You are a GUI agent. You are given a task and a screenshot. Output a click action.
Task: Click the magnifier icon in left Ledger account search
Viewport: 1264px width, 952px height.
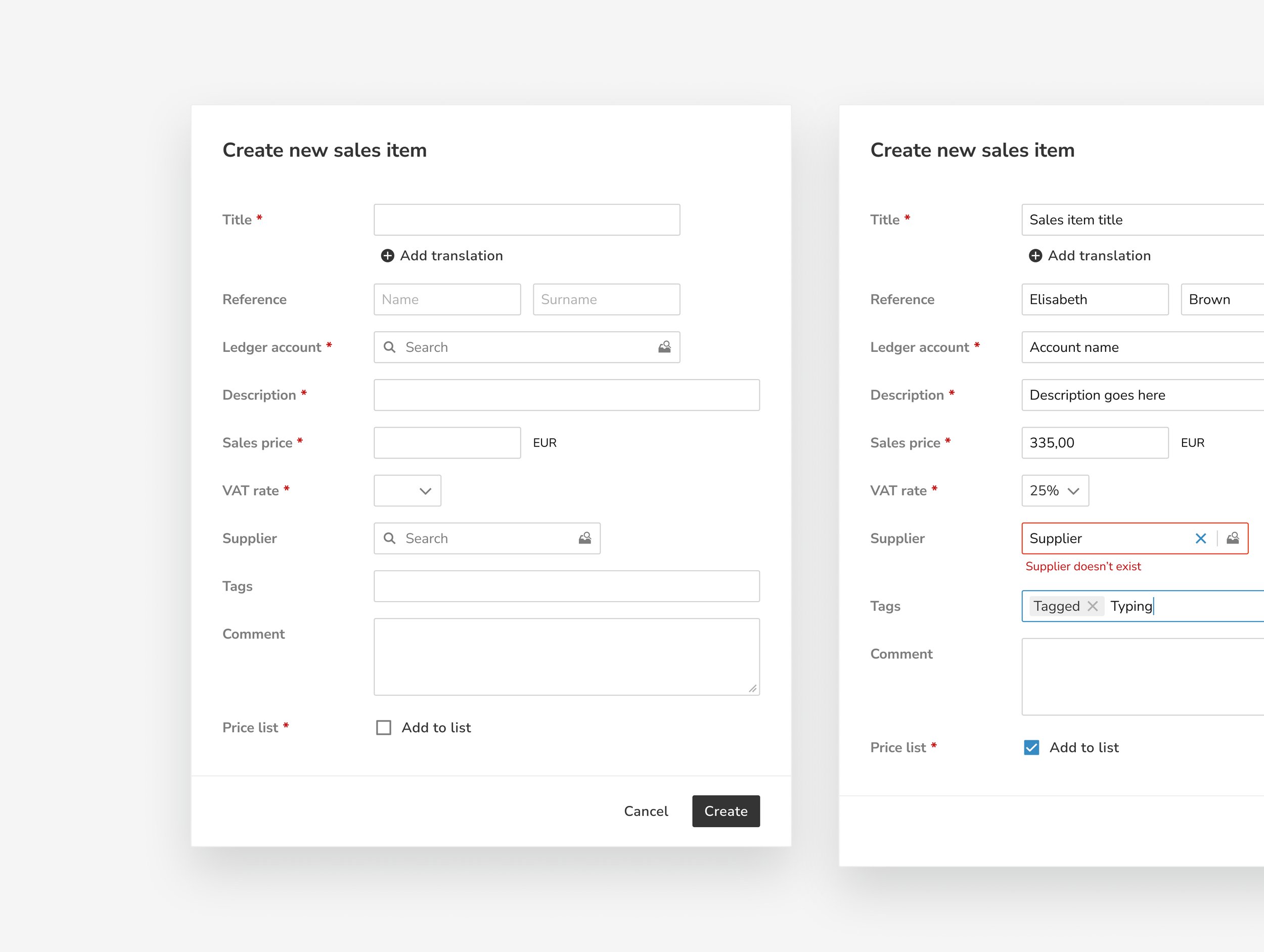click(x=389, y=347)
